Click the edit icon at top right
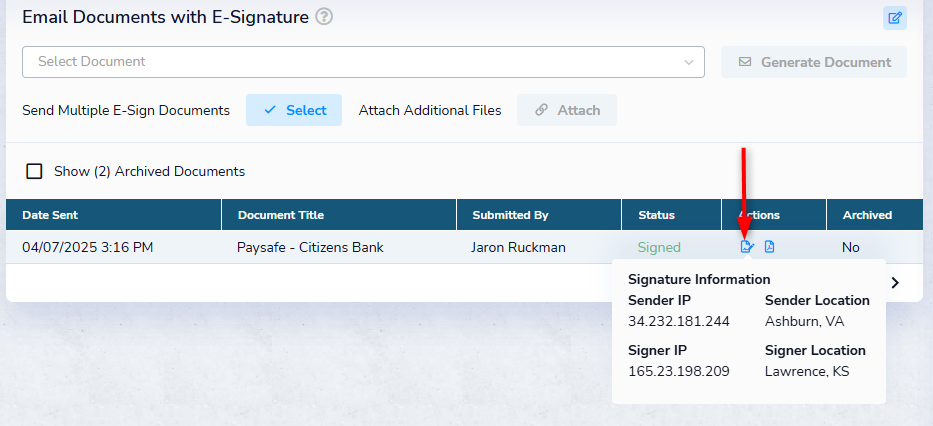The height and width of the screenshot is (426, 933). tap(894, 17)
